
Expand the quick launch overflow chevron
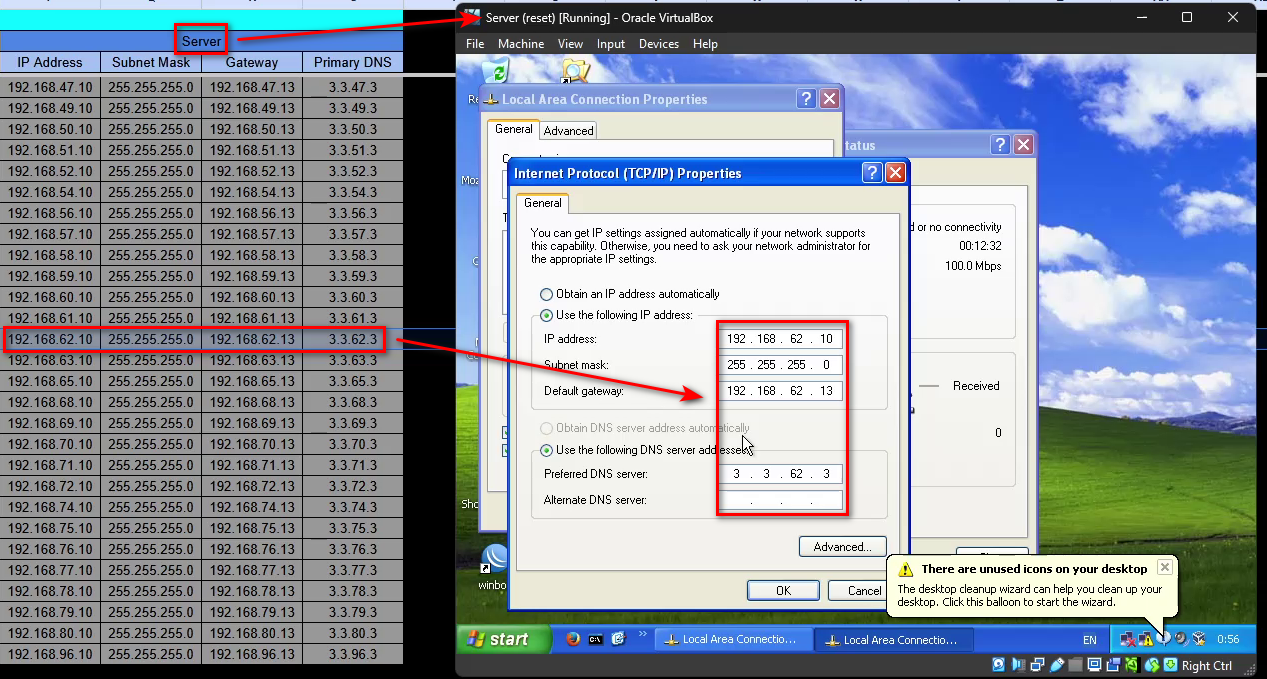[x=642, y=634]
